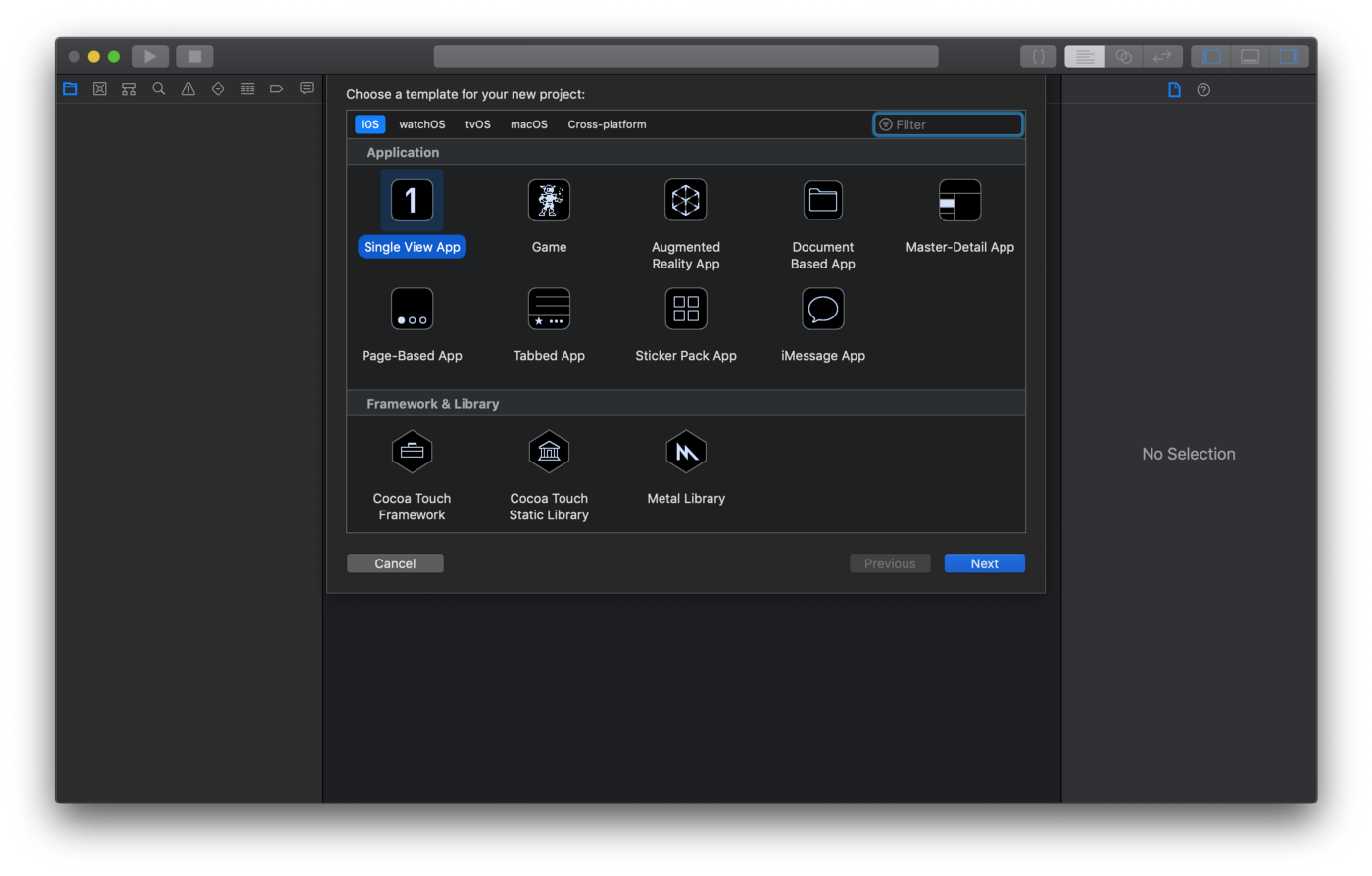
Task: Switch to the Standard editor
Action: [1085, 57]
